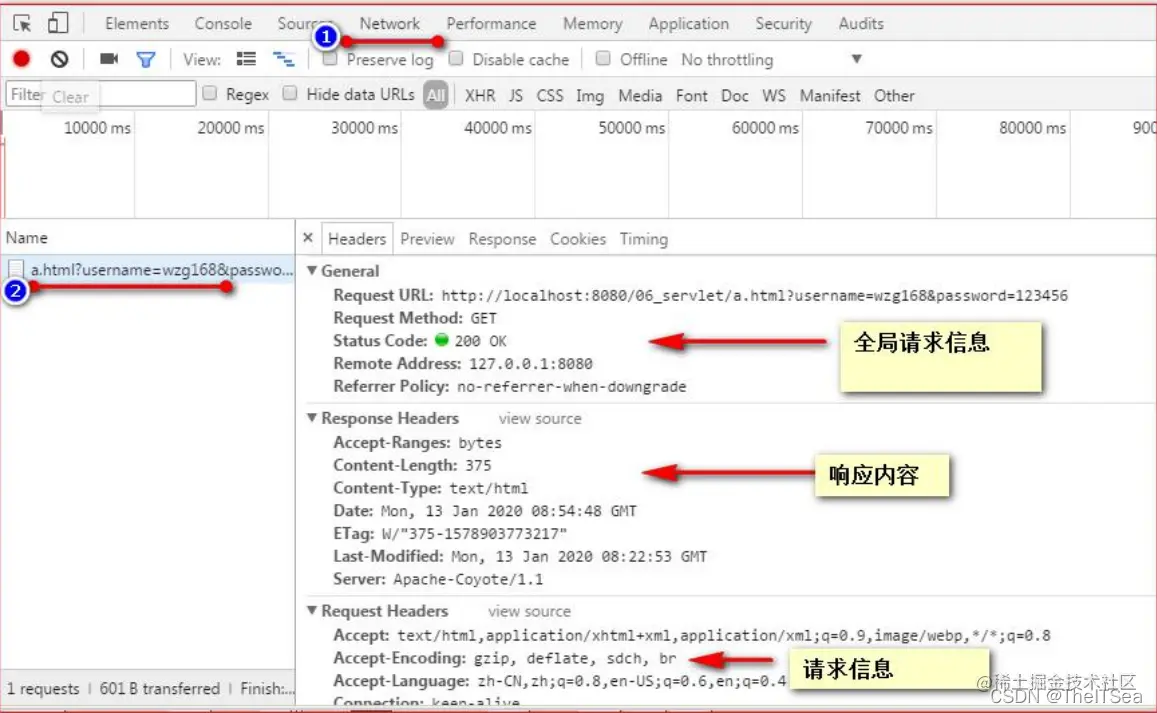The height and width of the screenshot is (713, 1157).
Task: Clear the network log with the ban icon
Action: pyautogui.click(x=59, y=59)
